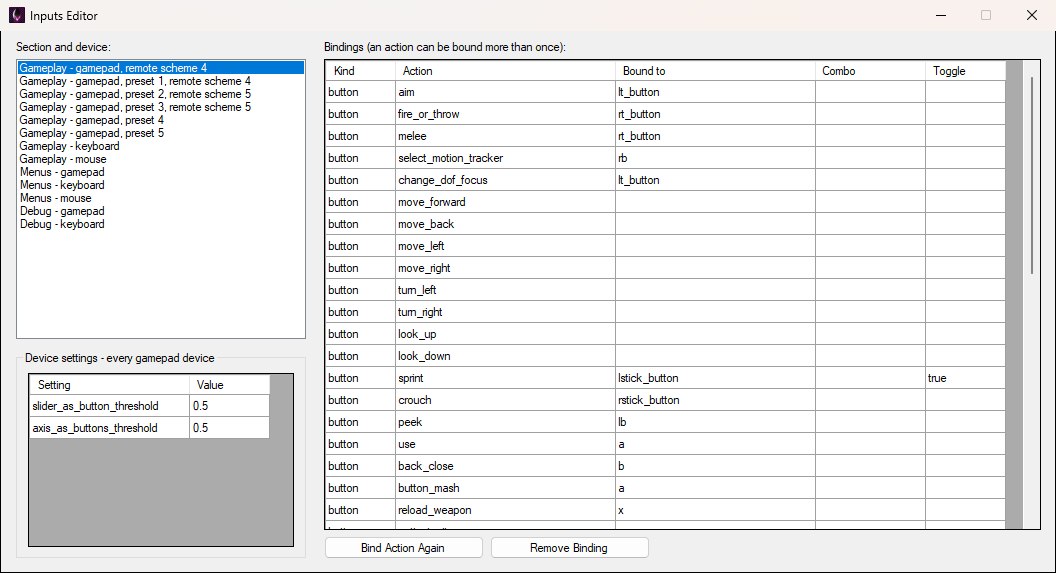The height and width of the screenshot is (573, 1056).
Task: Select 'Debug - keyboard' section
Action: coord(161,224)
